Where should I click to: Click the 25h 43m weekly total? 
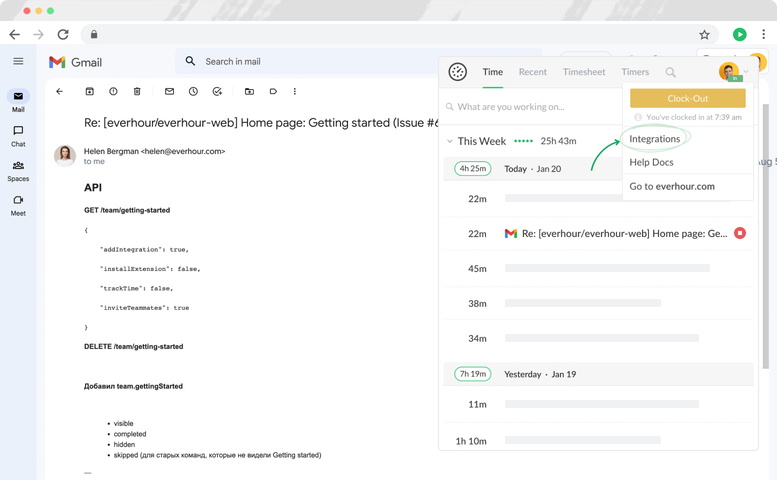point(558,141)
